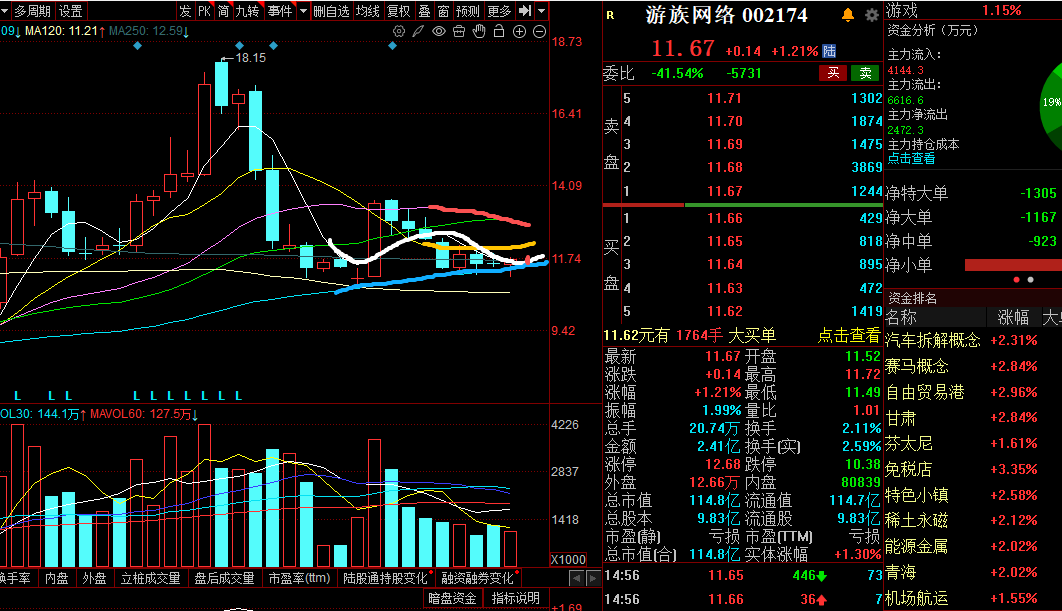Select the drawing pen tool
The image size is (1062, 611).
[419, 31]
